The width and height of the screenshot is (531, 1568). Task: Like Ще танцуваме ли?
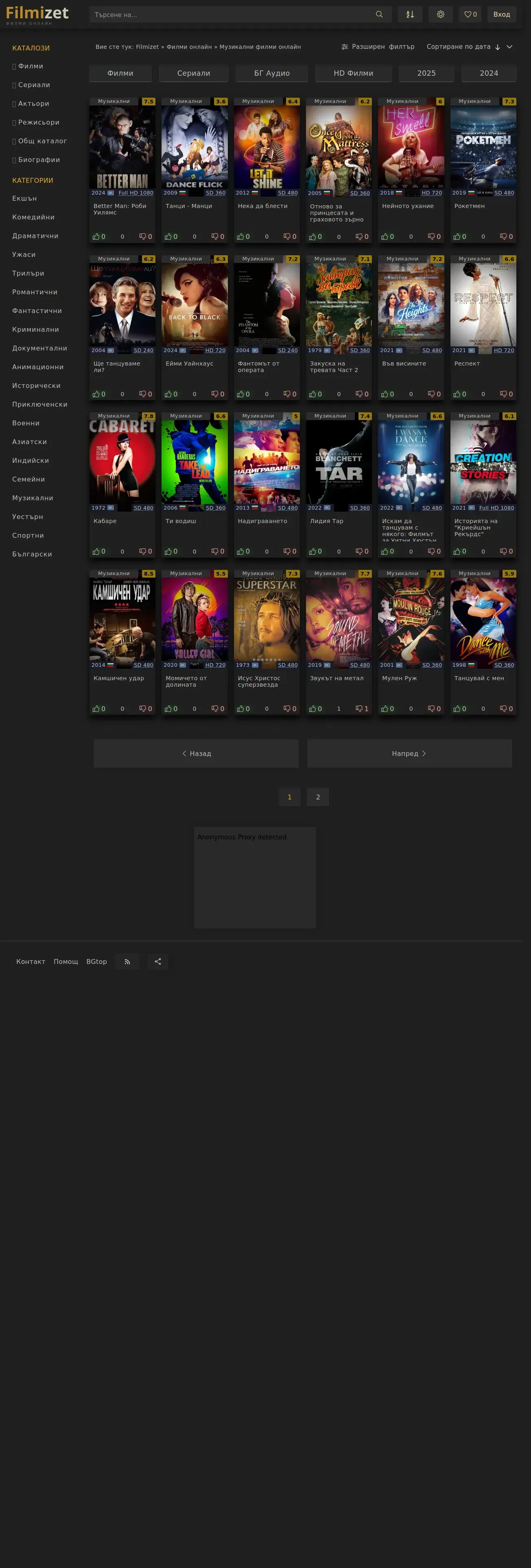click(x=98, y=394)
